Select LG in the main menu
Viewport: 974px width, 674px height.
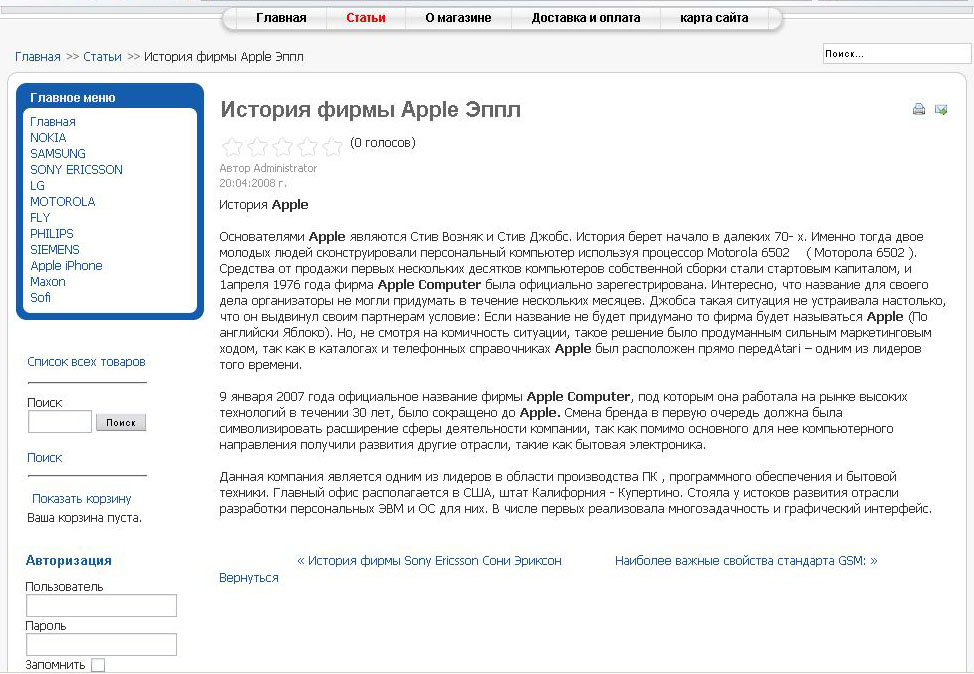click(x=37, y=186)
